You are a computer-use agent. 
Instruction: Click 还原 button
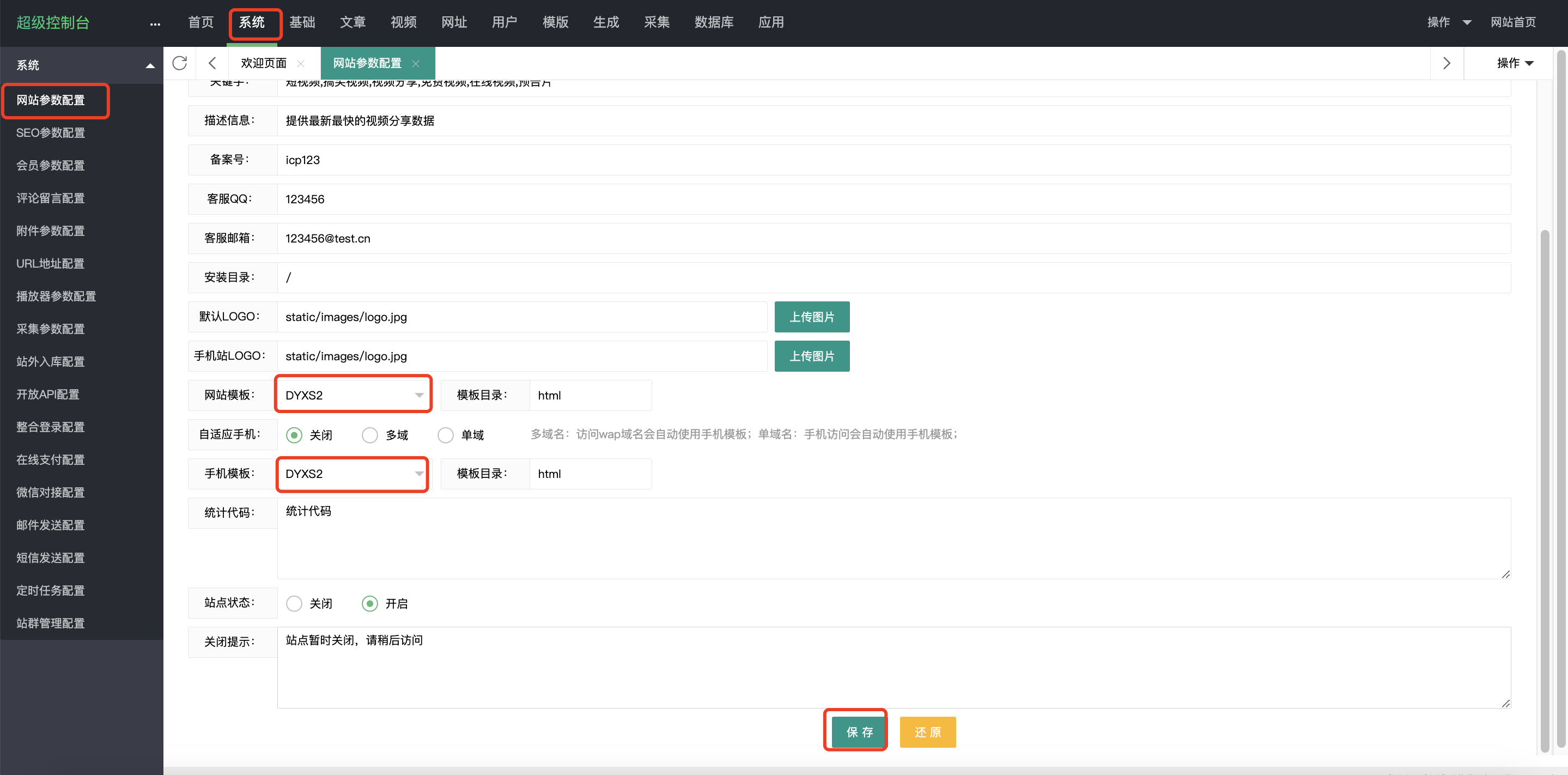(x=928, y=732)
